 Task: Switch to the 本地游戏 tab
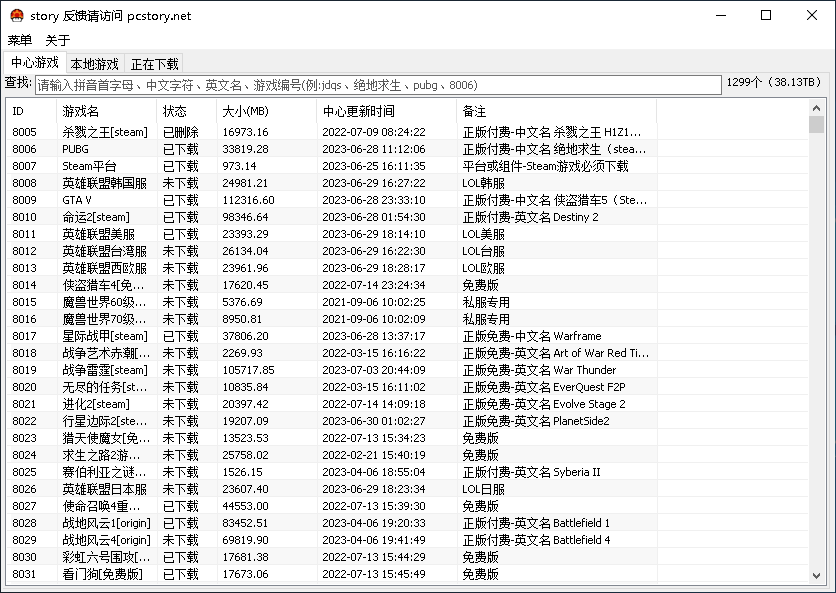coord(94,63)
